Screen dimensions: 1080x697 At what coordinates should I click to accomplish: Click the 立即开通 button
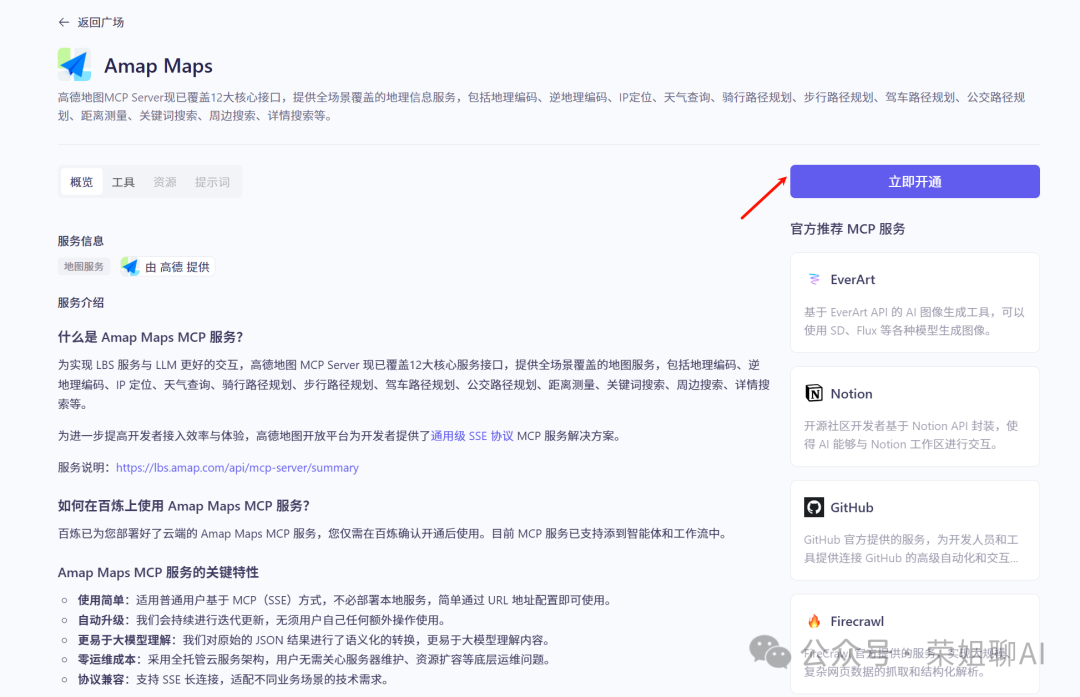click(914, 181)
